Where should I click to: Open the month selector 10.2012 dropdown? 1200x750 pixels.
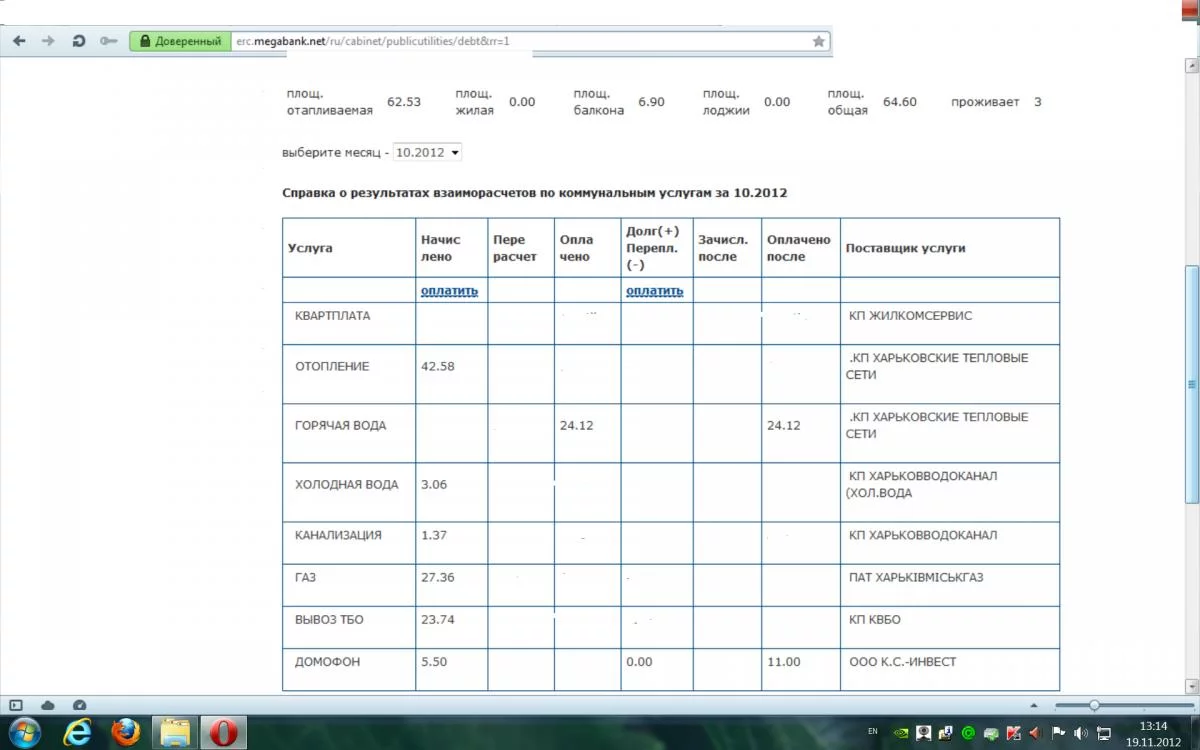coord(427,153)
